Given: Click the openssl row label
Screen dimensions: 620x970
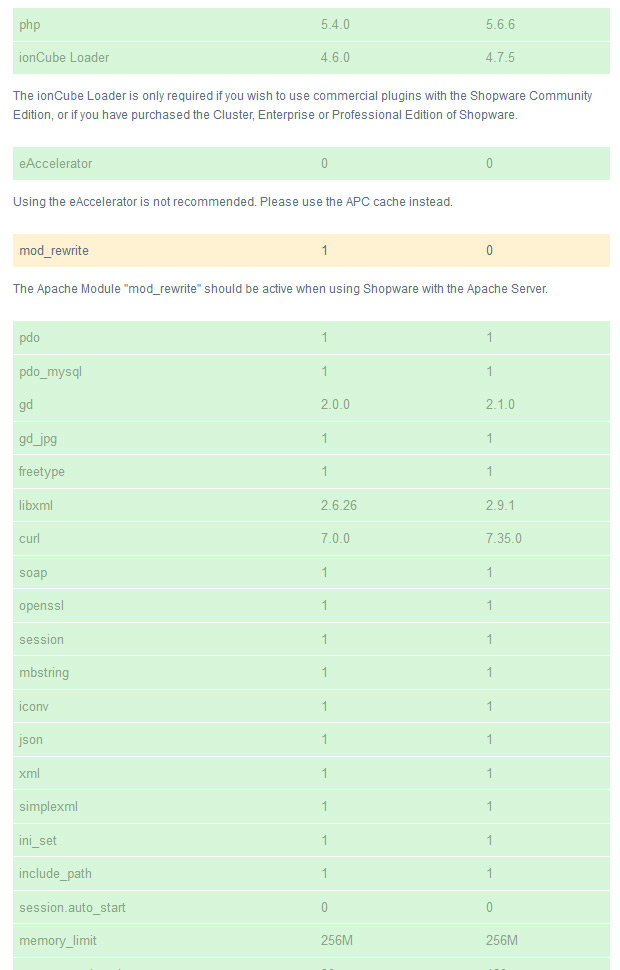Looking at the screenshot, I should [x=41, y=606].
